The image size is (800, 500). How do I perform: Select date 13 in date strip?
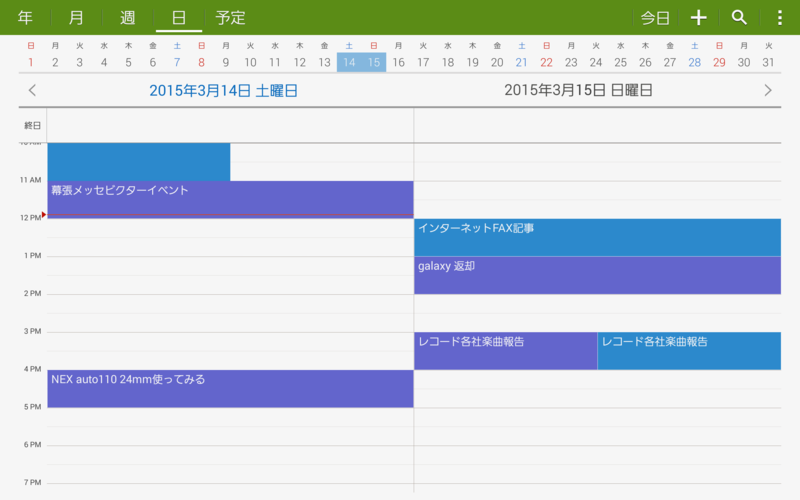(x=324, y=62)
